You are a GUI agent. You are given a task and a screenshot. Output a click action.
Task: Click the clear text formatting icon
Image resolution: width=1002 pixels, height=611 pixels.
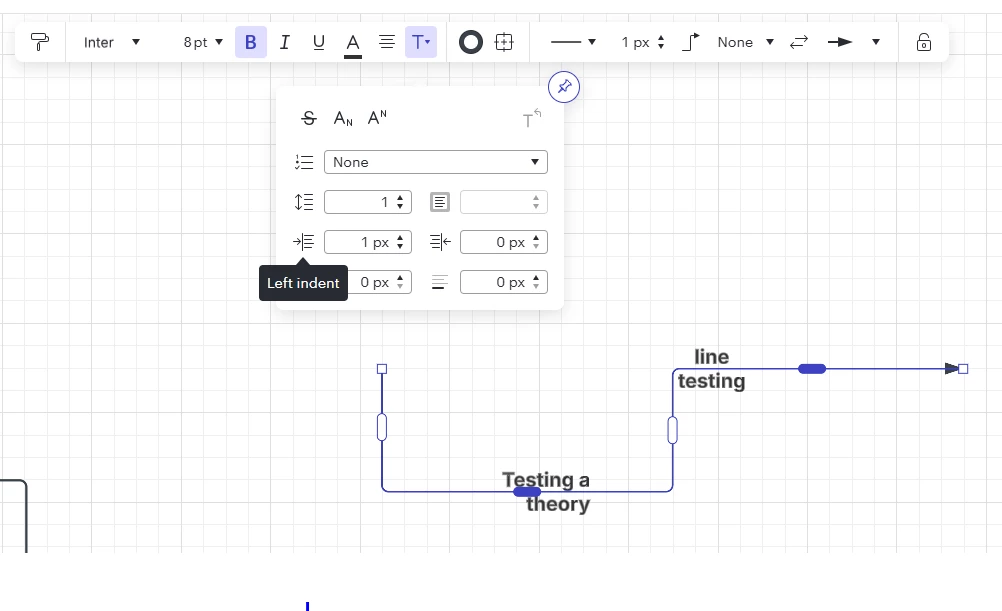(x=532, y=118)
